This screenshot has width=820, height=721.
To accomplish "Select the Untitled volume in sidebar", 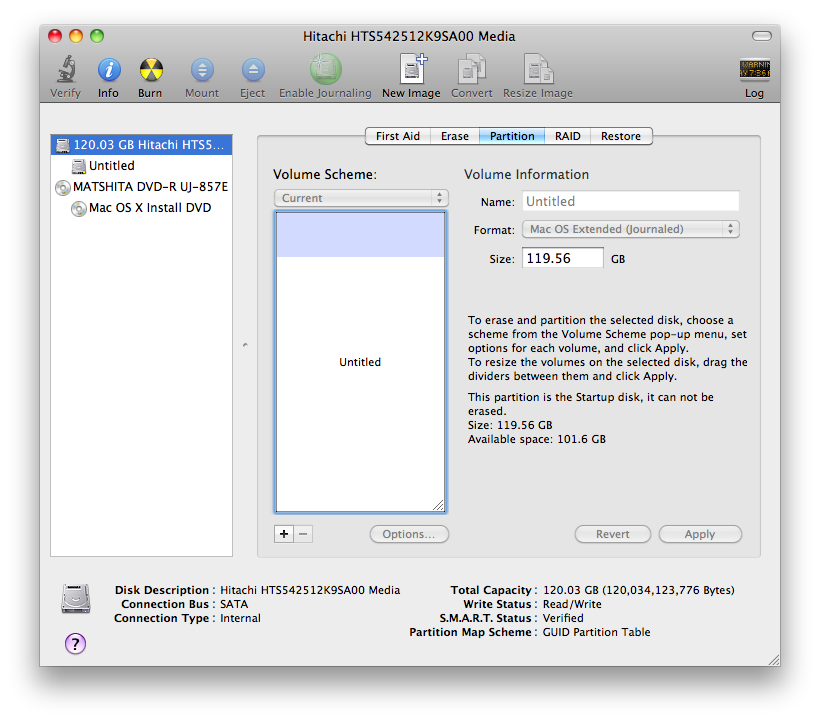I will tap(141, 166).
